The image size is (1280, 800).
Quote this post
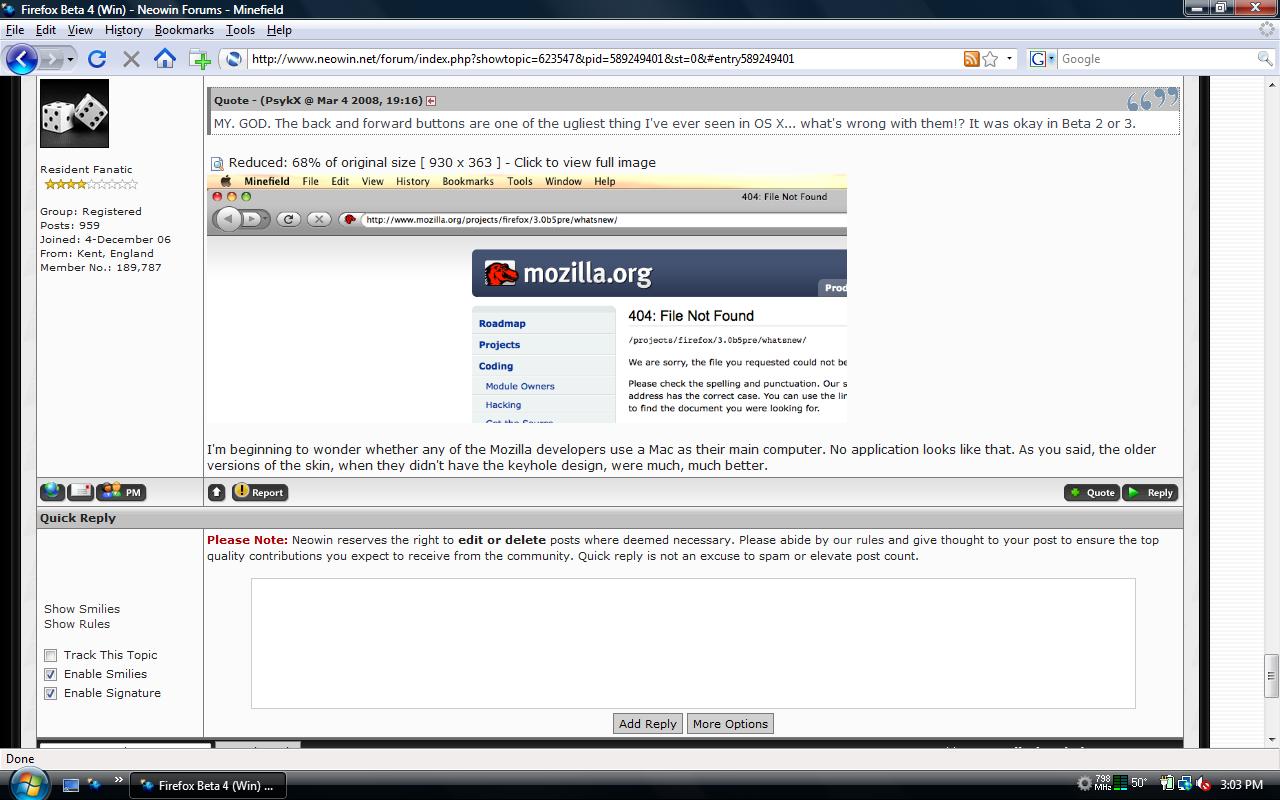coord(1091,492)
